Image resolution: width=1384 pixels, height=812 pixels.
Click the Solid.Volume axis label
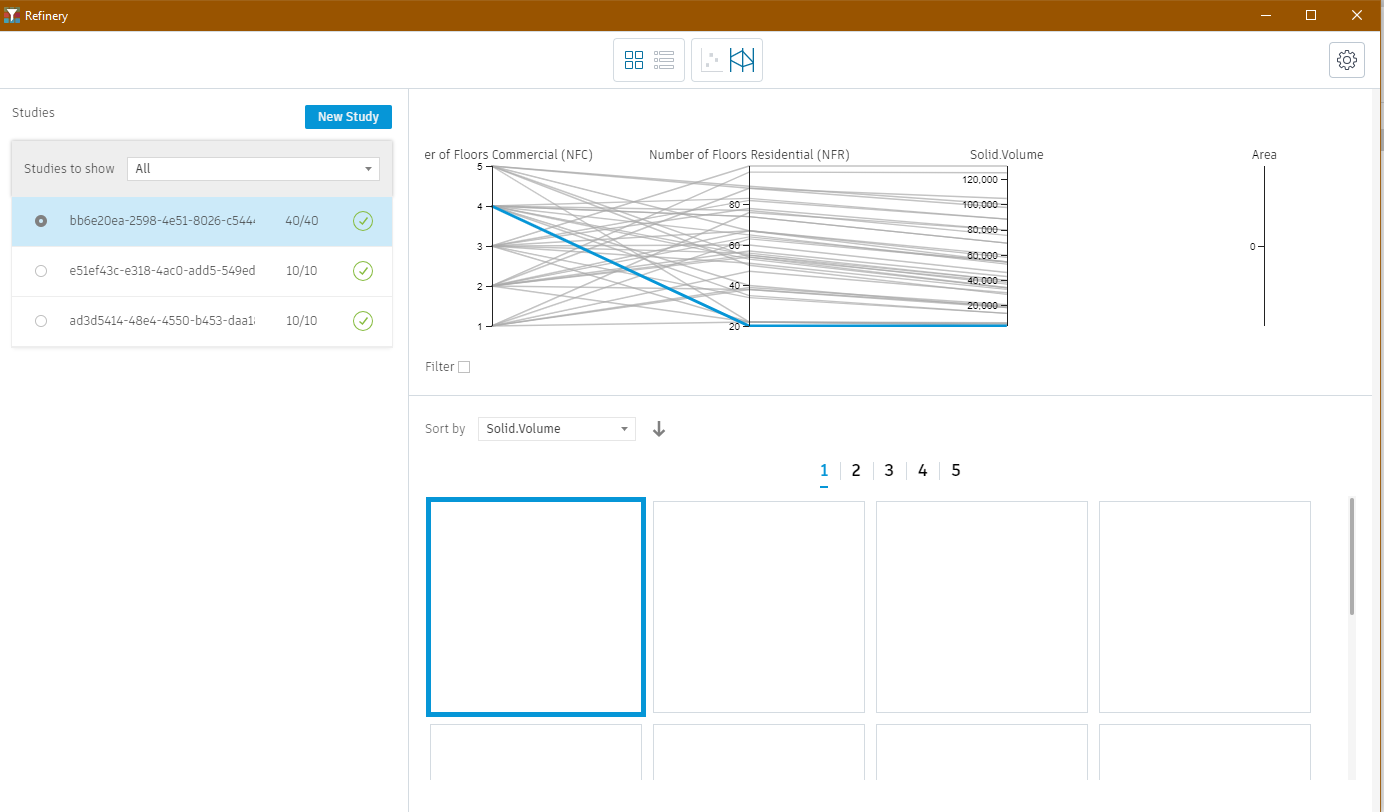click(1007, 155)
